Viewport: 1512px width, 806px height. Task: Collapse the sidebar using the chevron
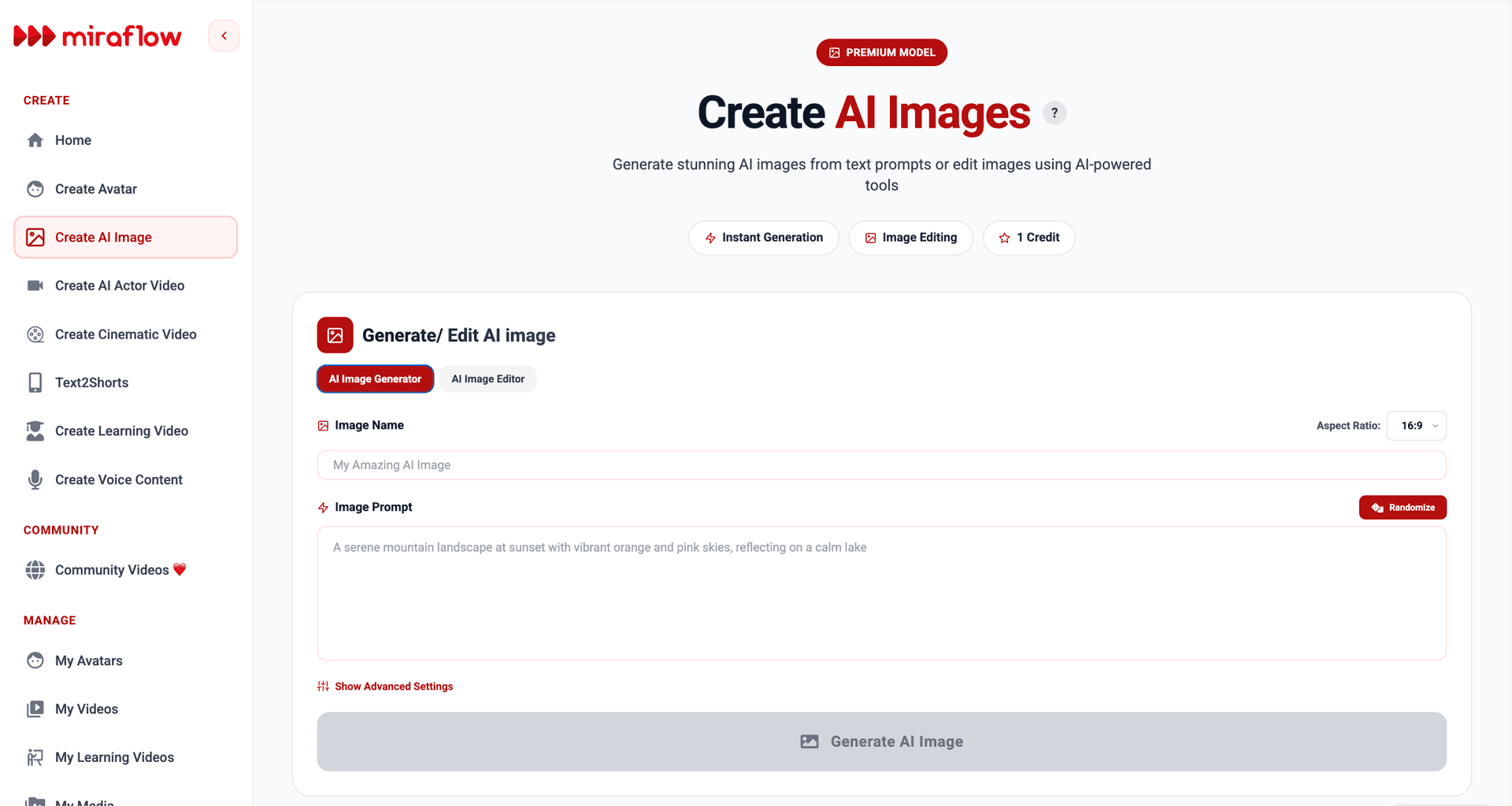tap(224, 35)
